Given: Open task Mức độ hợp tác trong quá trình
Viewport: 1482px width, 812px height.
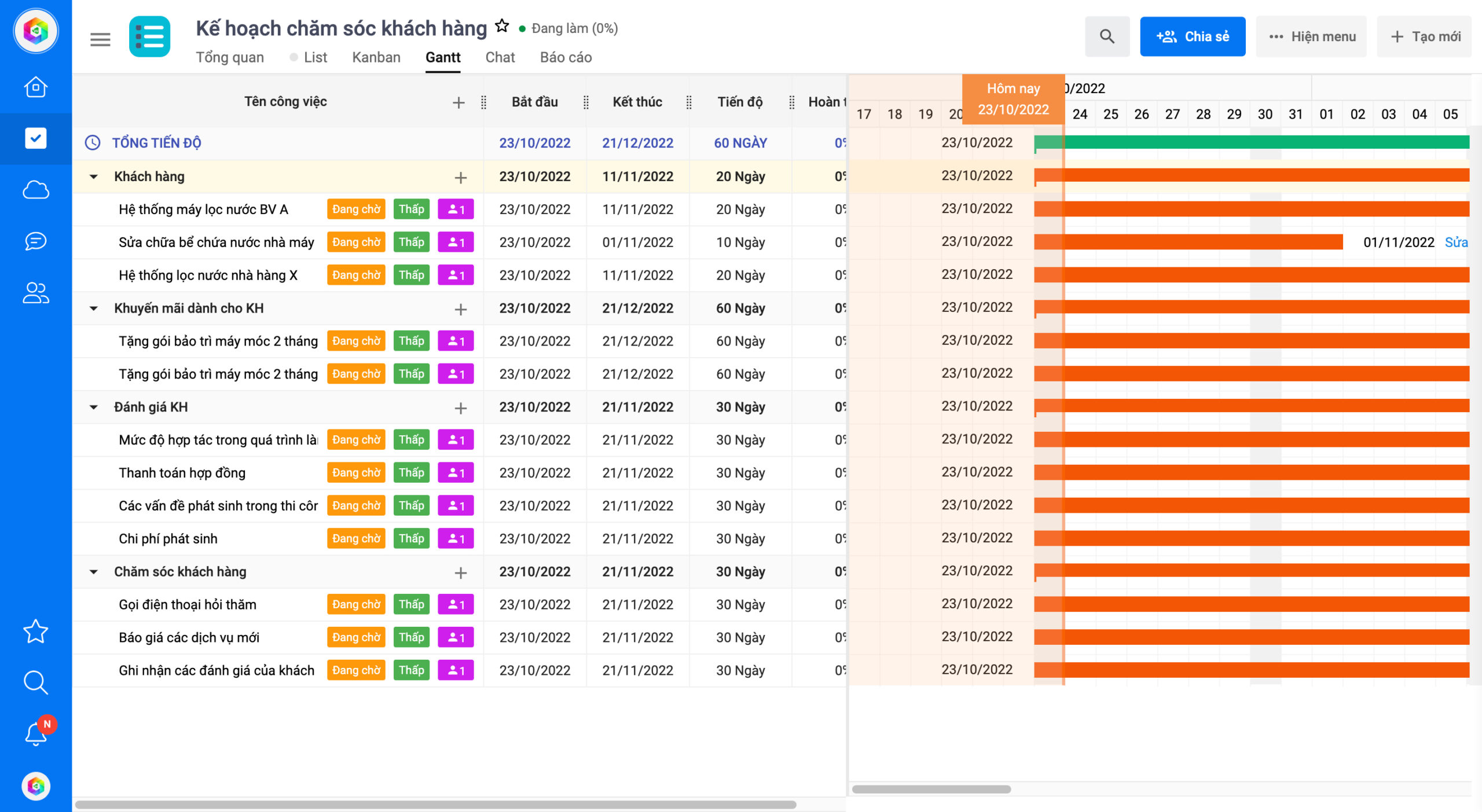Looking at the screenshot, I should (x=218, y=440).
